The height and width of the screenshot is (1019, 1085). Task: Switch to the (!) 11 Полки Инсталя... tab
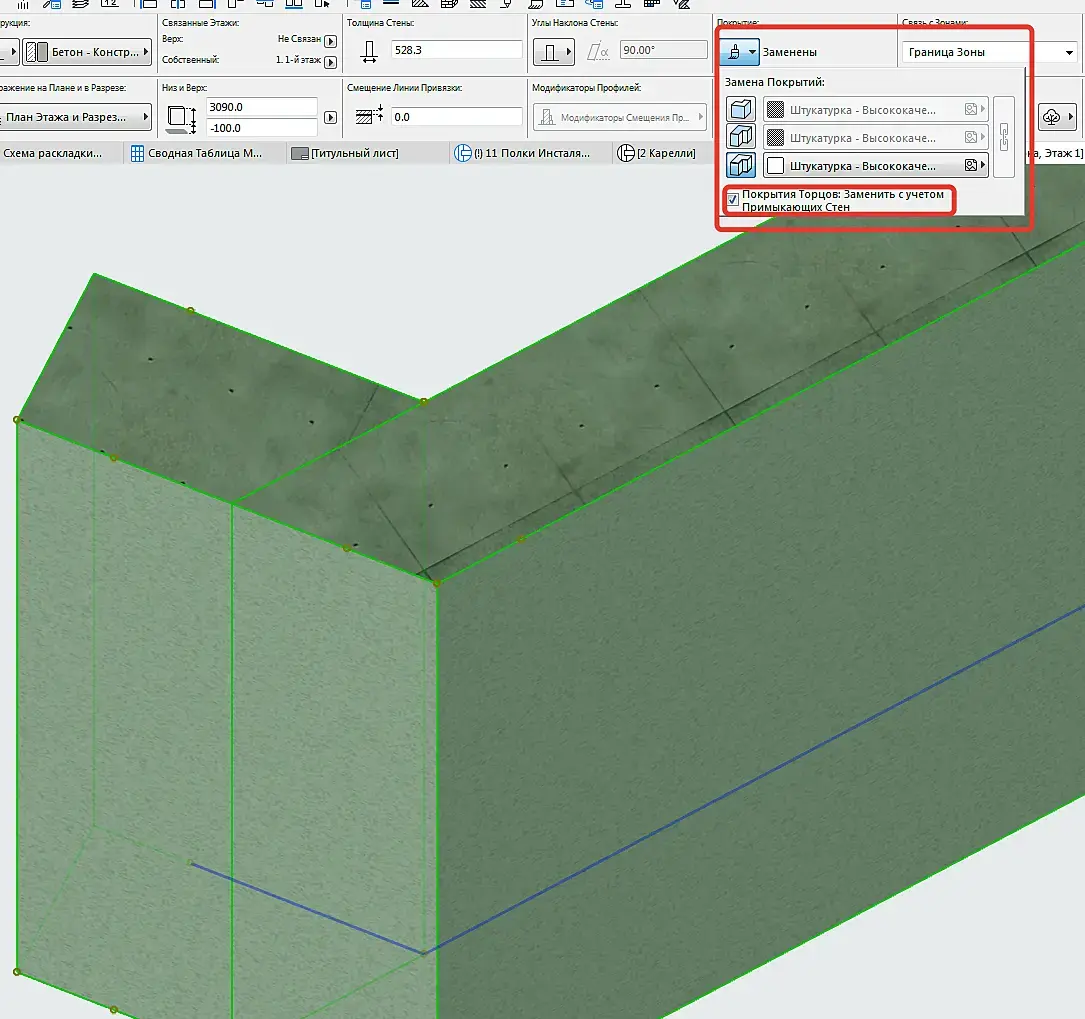coord(532,153)
